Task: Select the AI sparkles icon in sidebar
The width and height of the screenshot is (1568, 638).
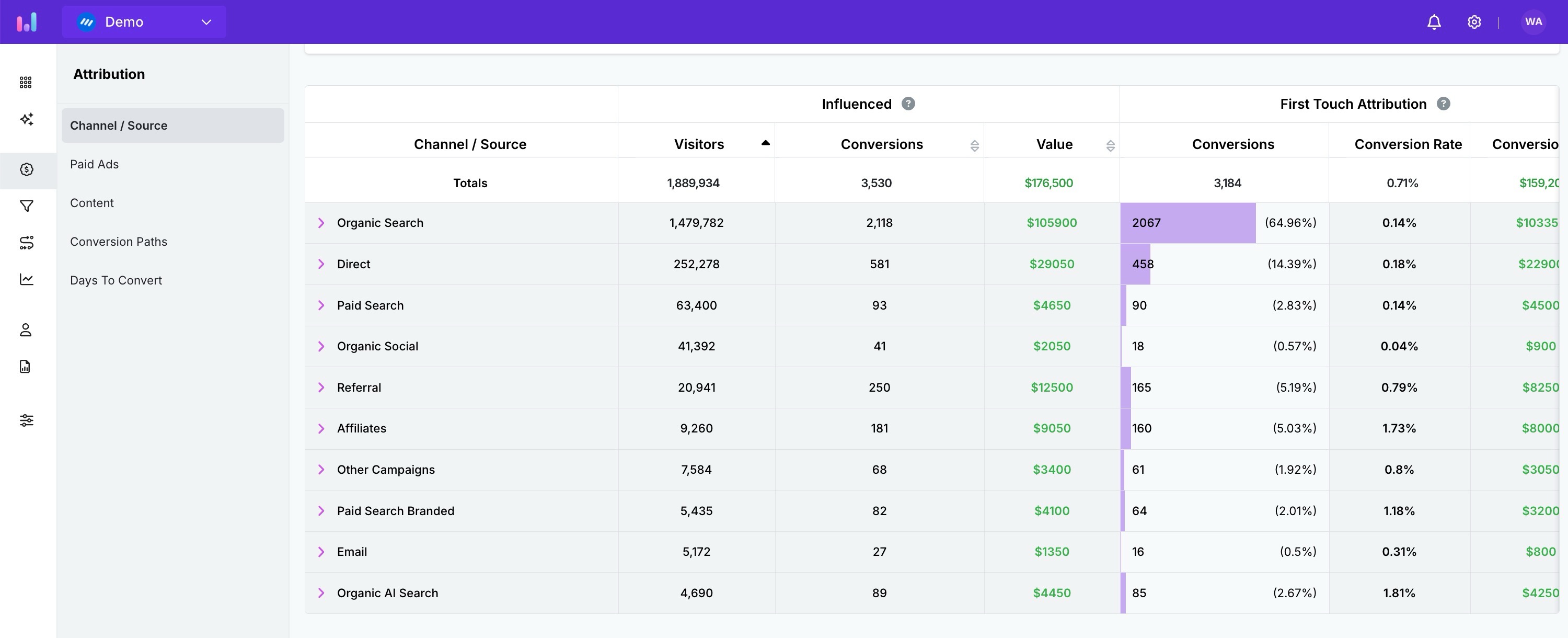Action: [26, 120]
